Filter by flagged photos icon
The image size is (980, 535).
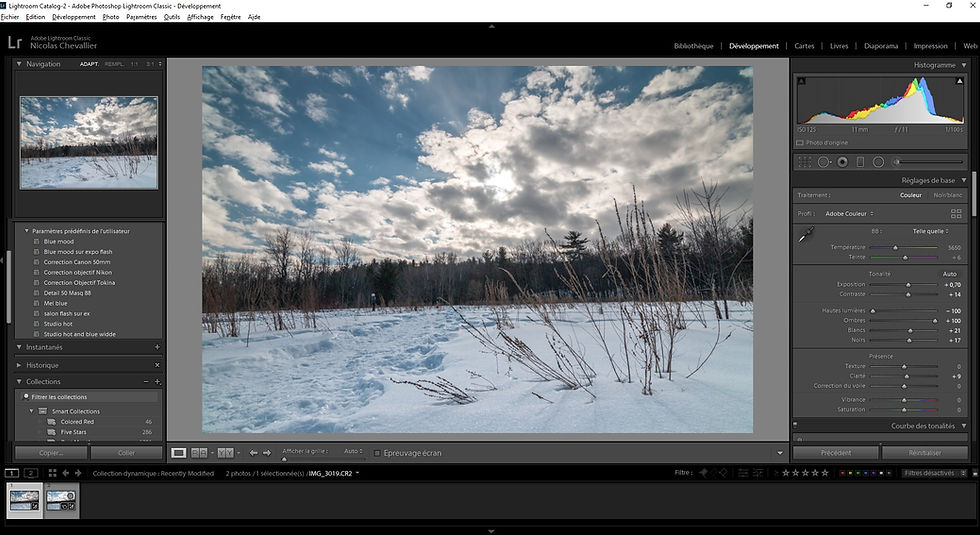[703, 473]
